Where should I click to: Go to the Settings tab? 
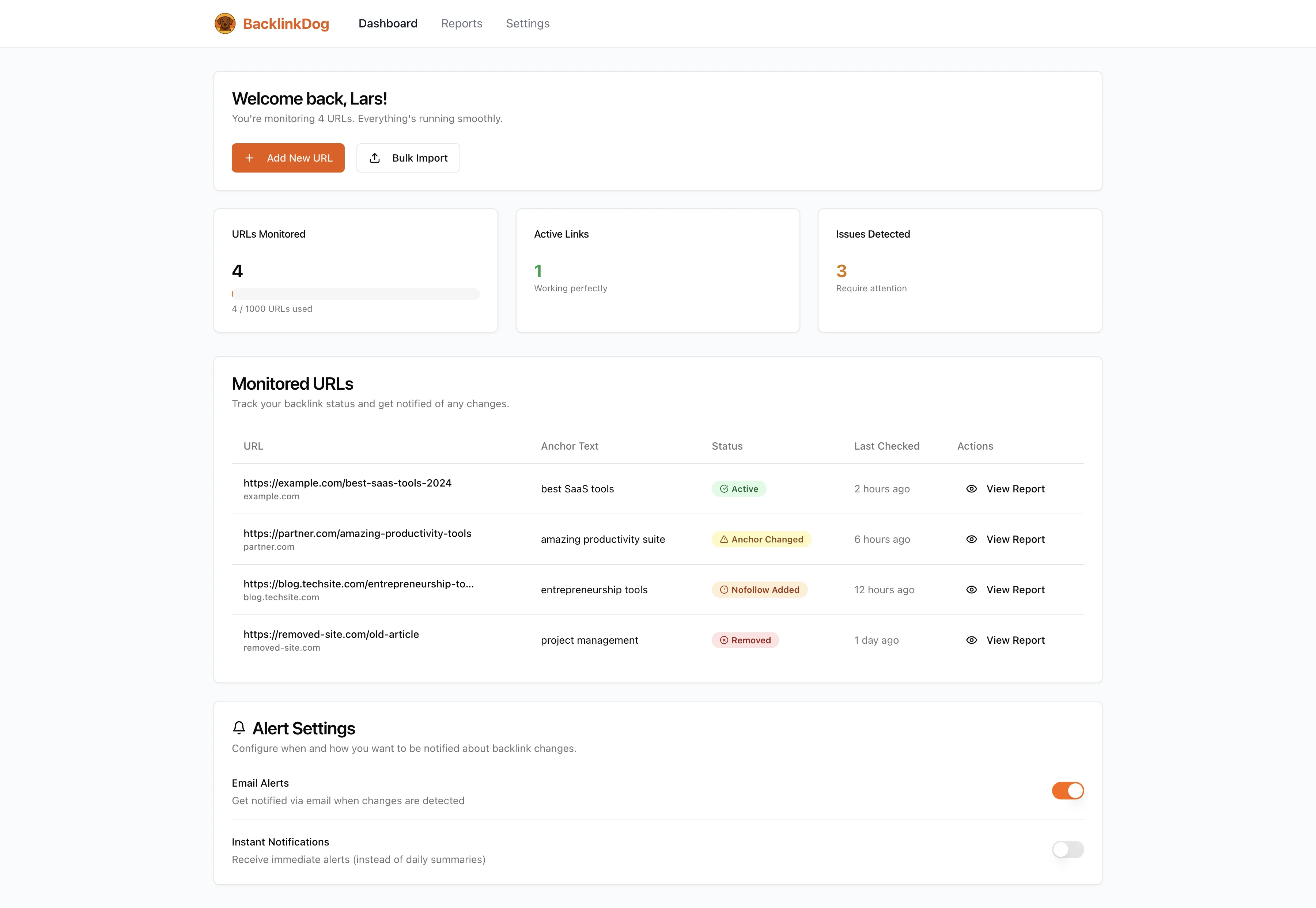tap(527, 23)
